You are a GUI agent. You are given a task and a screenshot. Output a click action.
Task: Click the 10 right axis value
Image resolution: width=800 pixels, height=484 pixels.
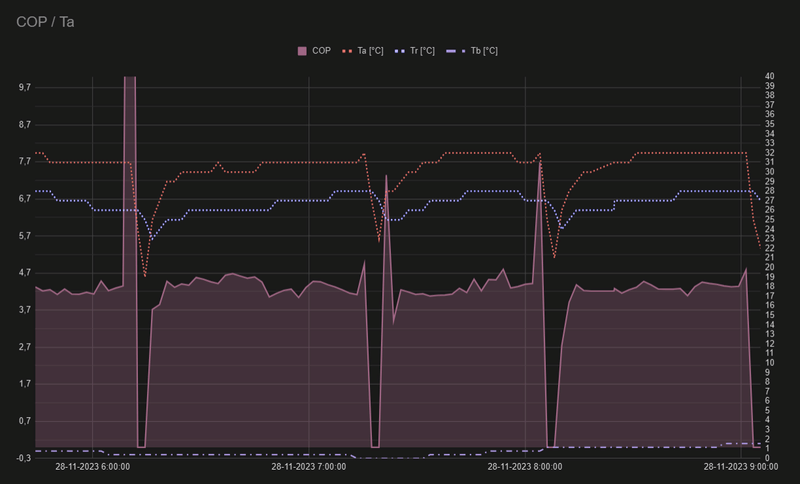point(769,363)
